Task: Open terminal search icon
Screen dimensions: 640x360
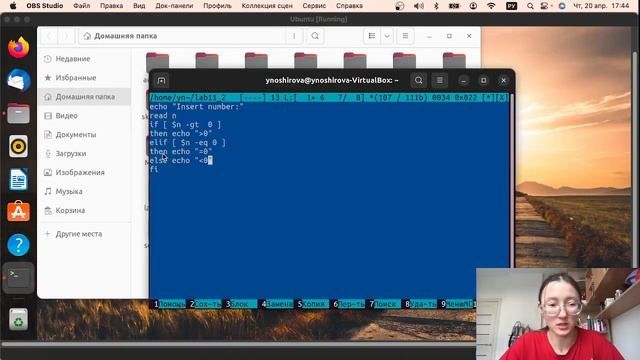Action: click(418, 80)
